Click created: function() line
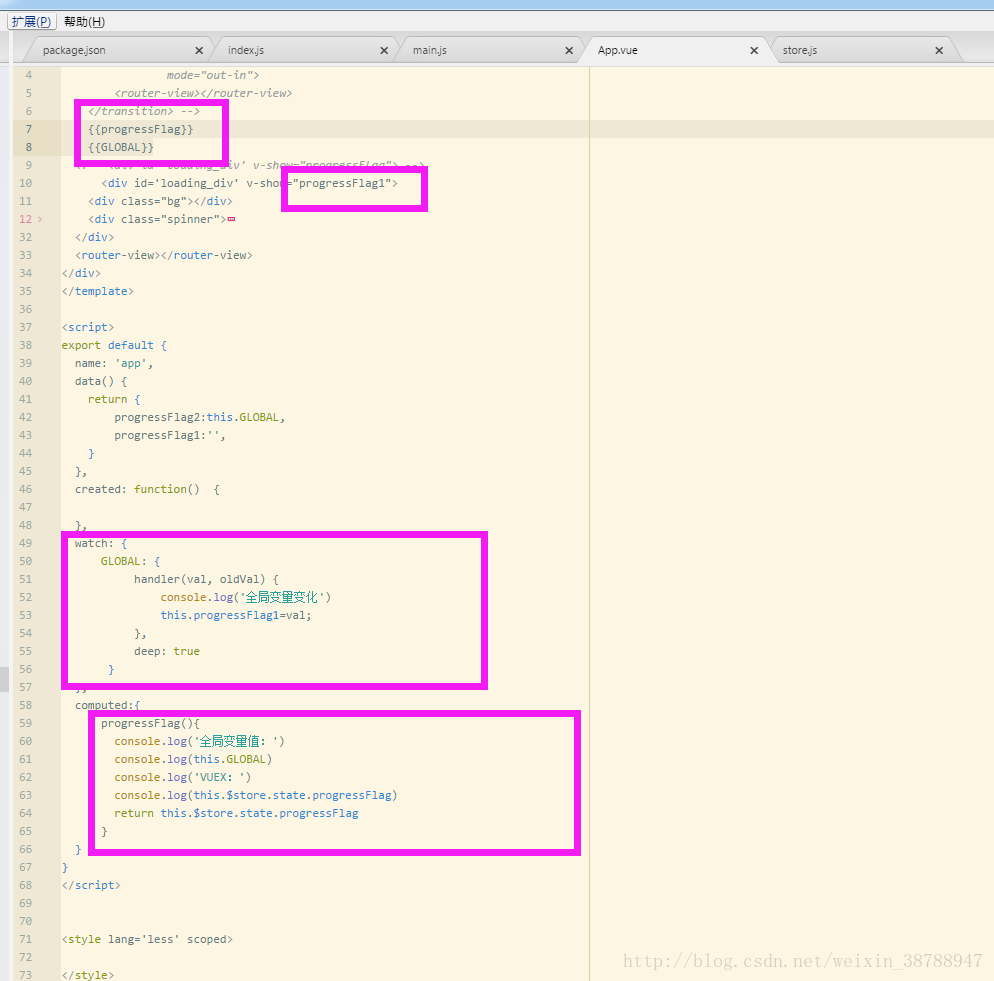 147,490
